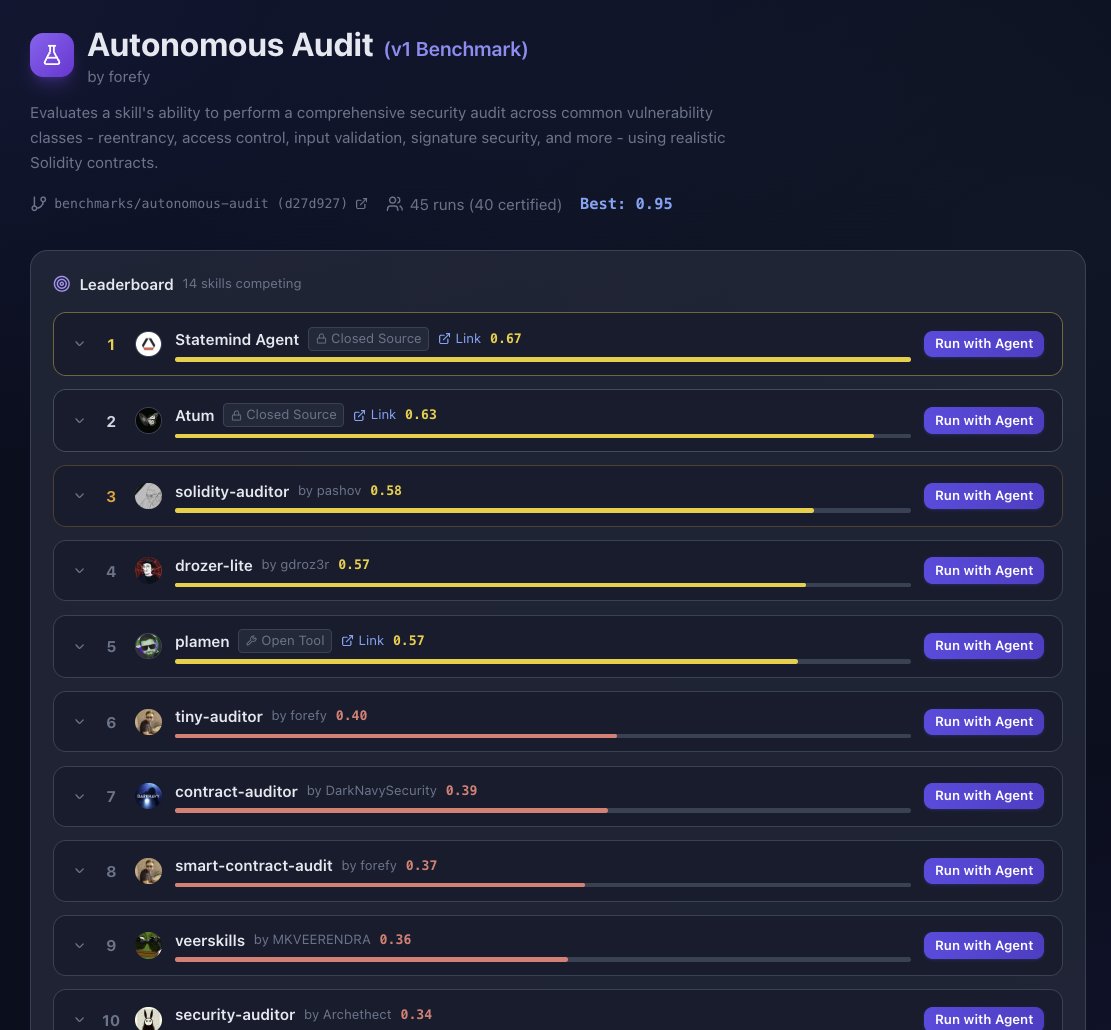The width and height of the screenshot is (1111, 1030).
Task: Expand the Statemind Agent row
Action: tap(79, 344)
